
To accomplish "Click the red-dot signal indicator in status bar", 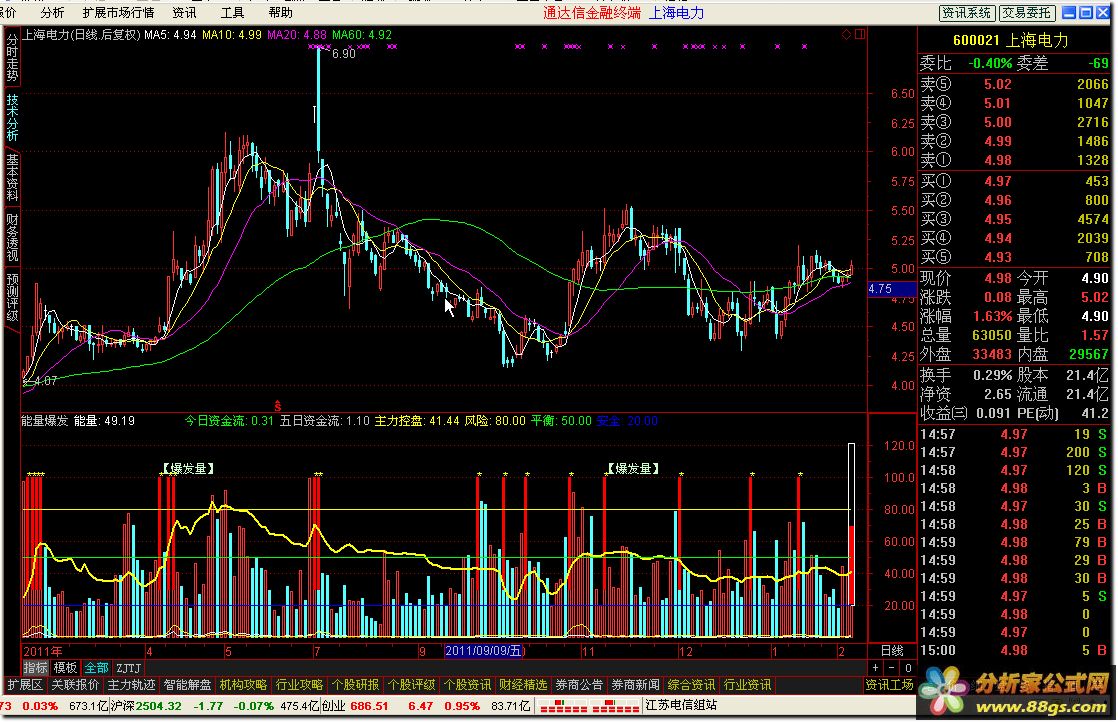I will coord(589,706).
